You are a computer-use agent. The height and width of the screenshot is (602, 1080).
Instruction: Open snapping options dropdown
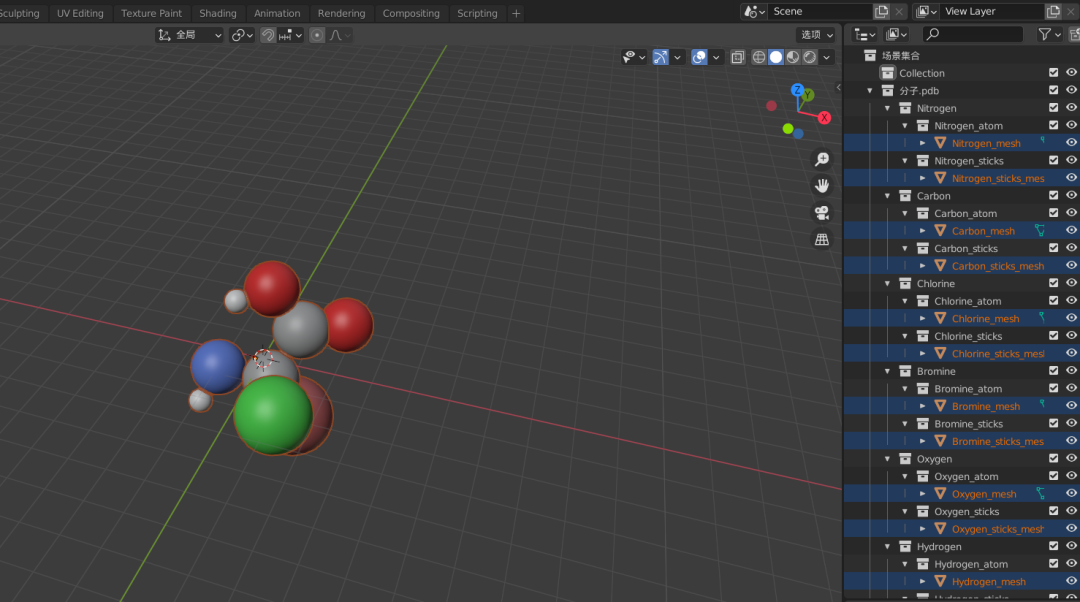tap(291, 35)
